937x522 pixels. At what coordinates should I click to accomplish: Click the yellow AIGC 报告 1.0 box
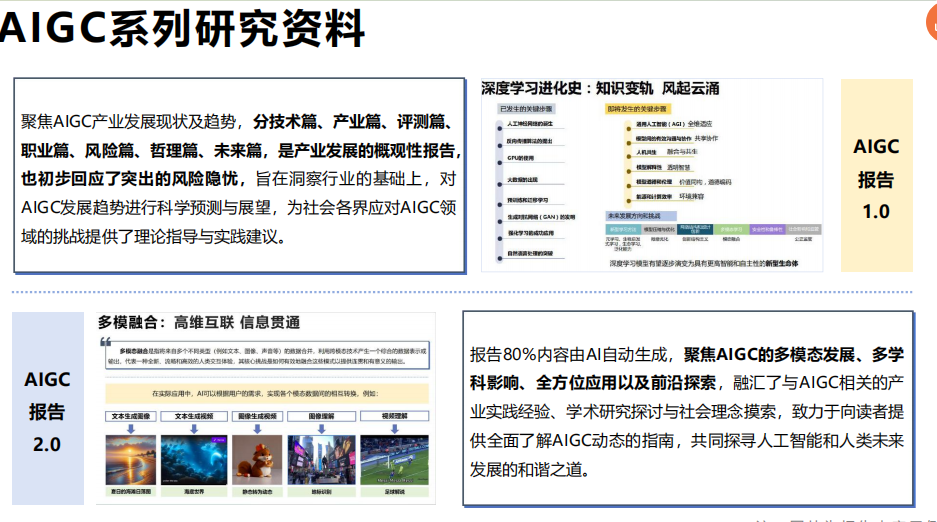point(877,176)
